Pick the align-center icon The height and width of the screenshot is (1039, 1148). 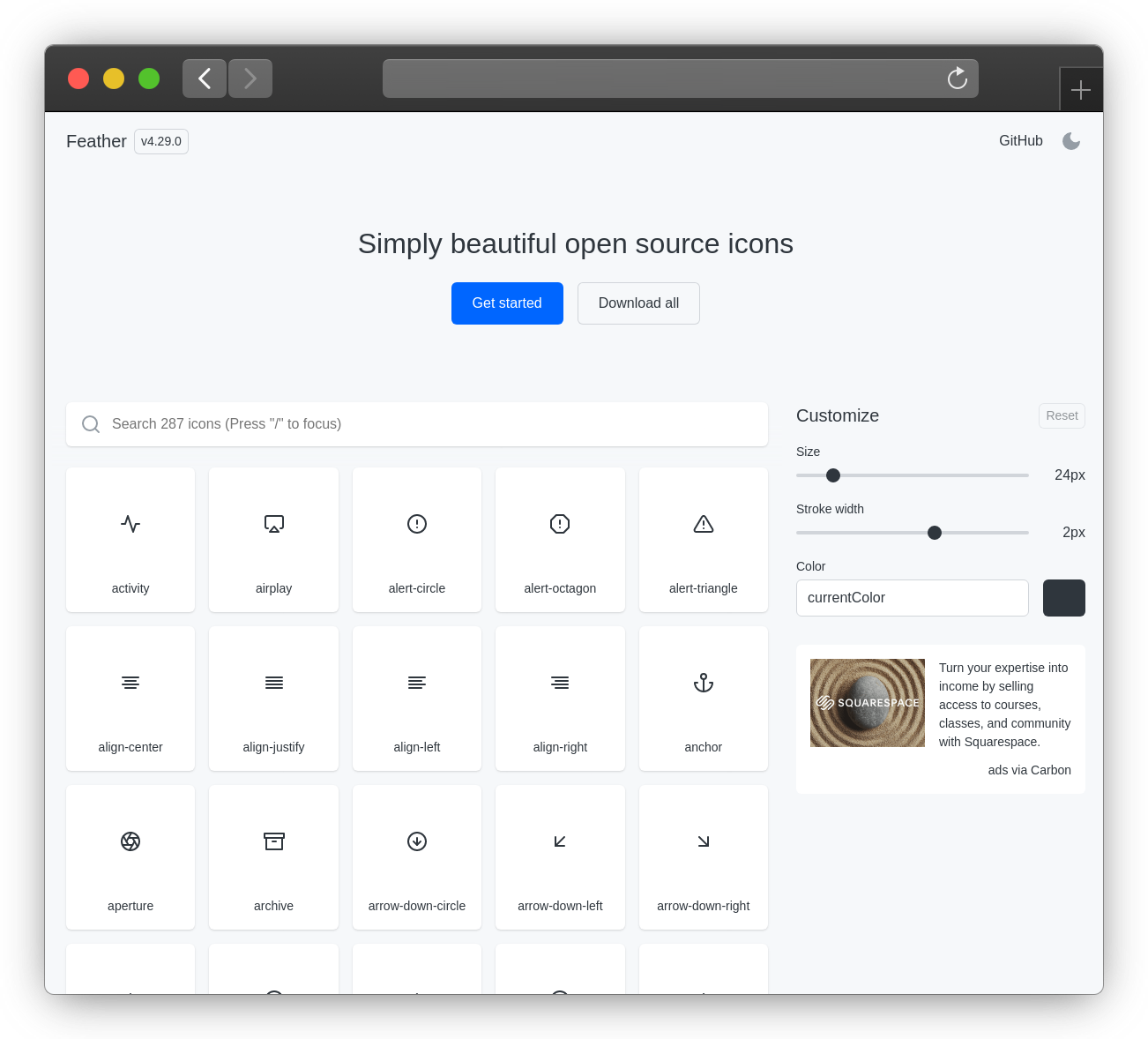[x=130, y=683]
